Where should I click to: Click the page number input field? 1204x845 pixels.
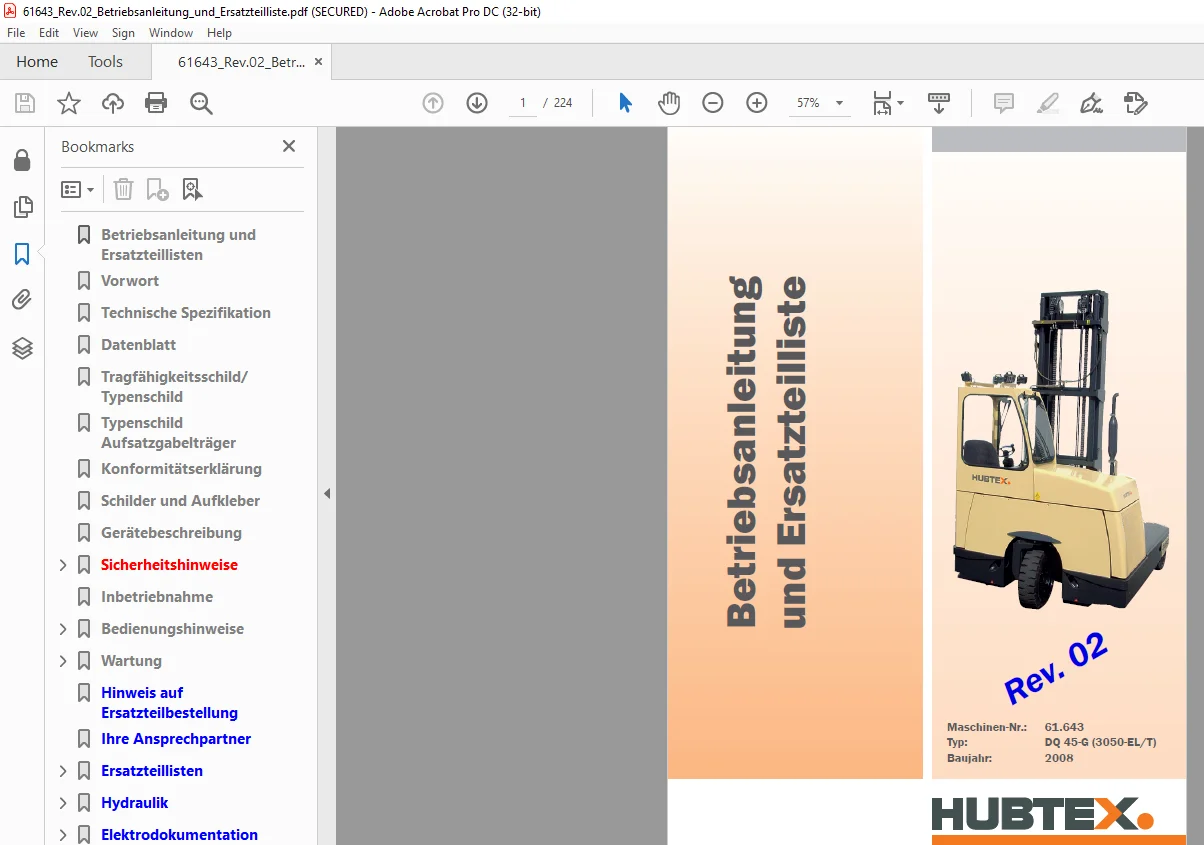tap(522, 103)
